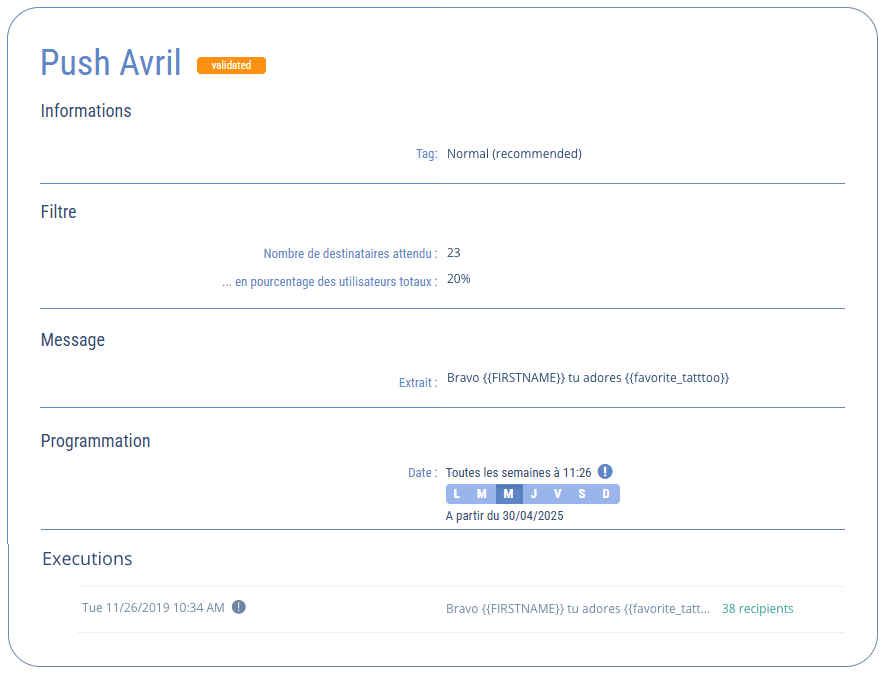This screenshot has width=889, height=679.
Task: Toggle the S (Saturday) day selector
Action: [x=582, y=494]
